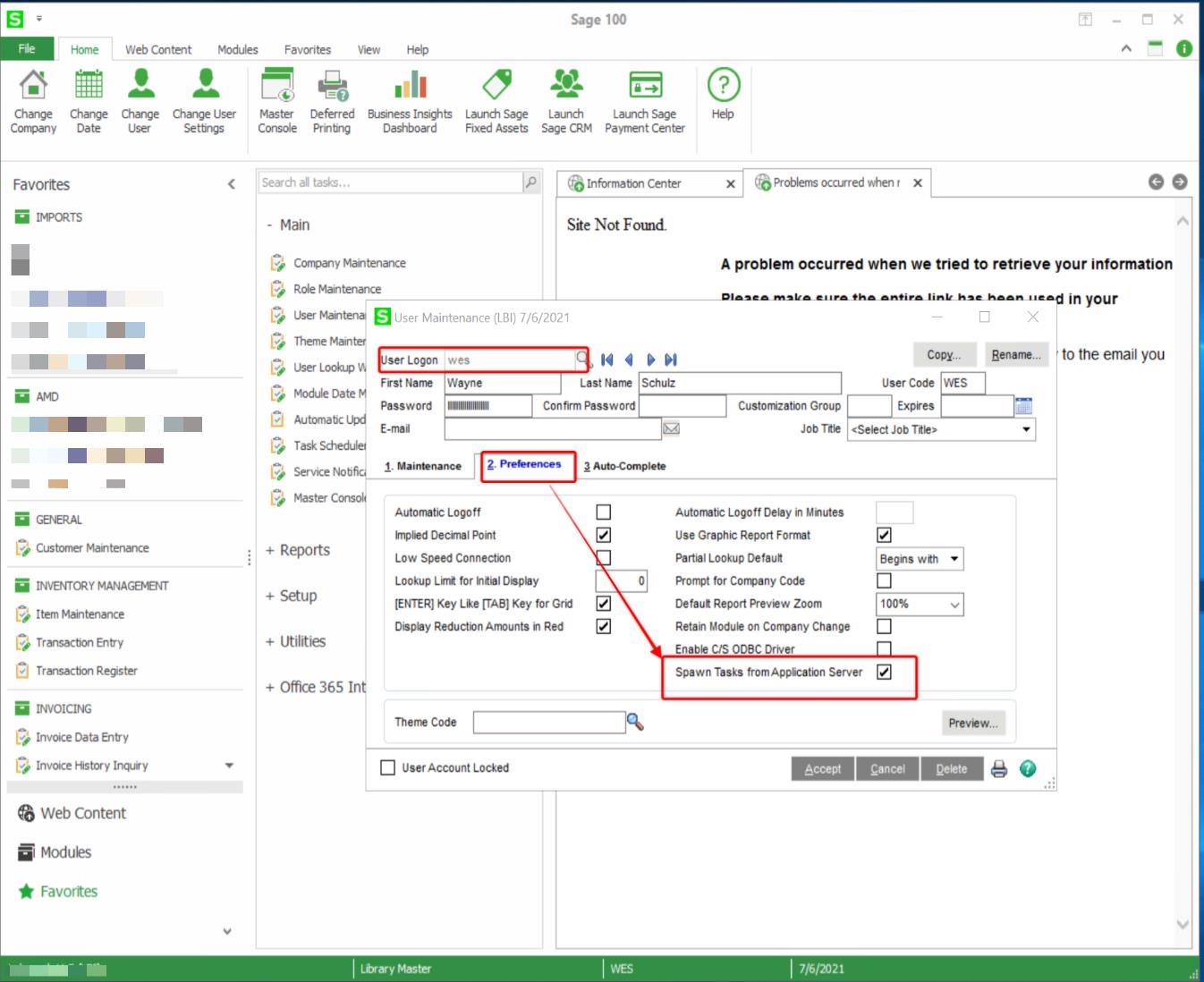Enable Retain Module on Company Change
This screenshot has height=982, width=1204.
click(x=884, y=626)
